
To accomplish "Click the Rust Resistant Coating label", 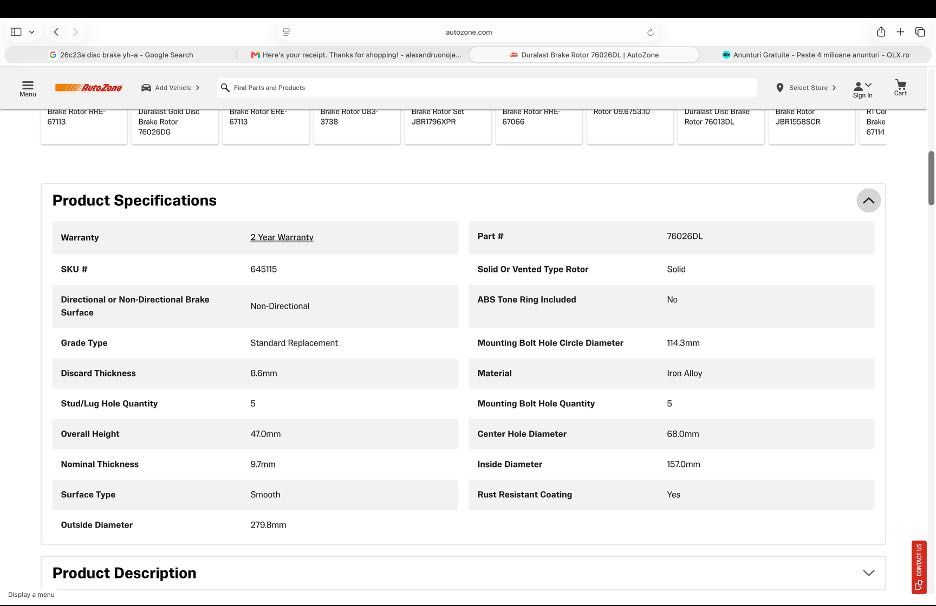I will 525,495.
